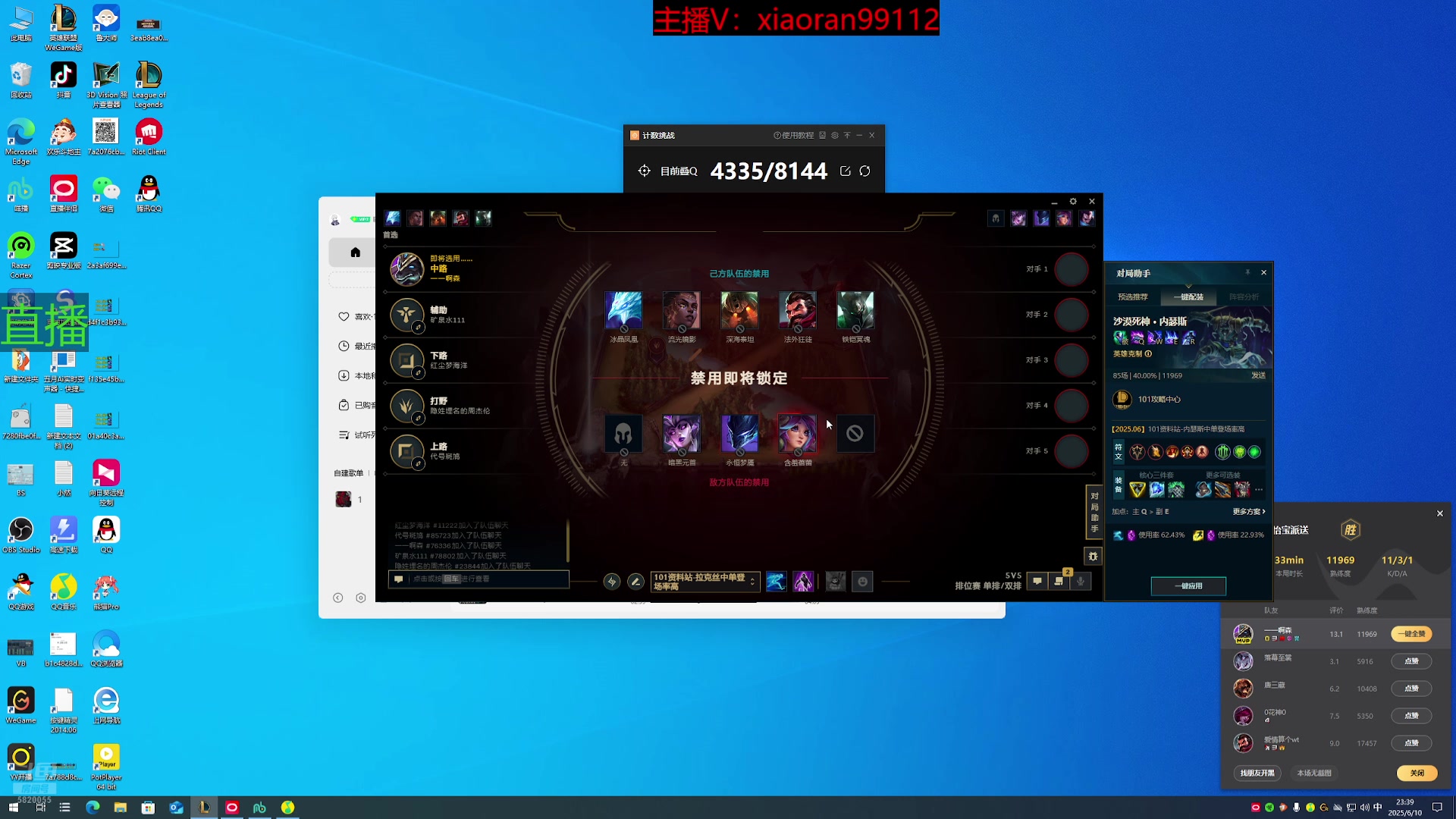
Task: Click the 上路 role swap icon
Action: [418, 464]
